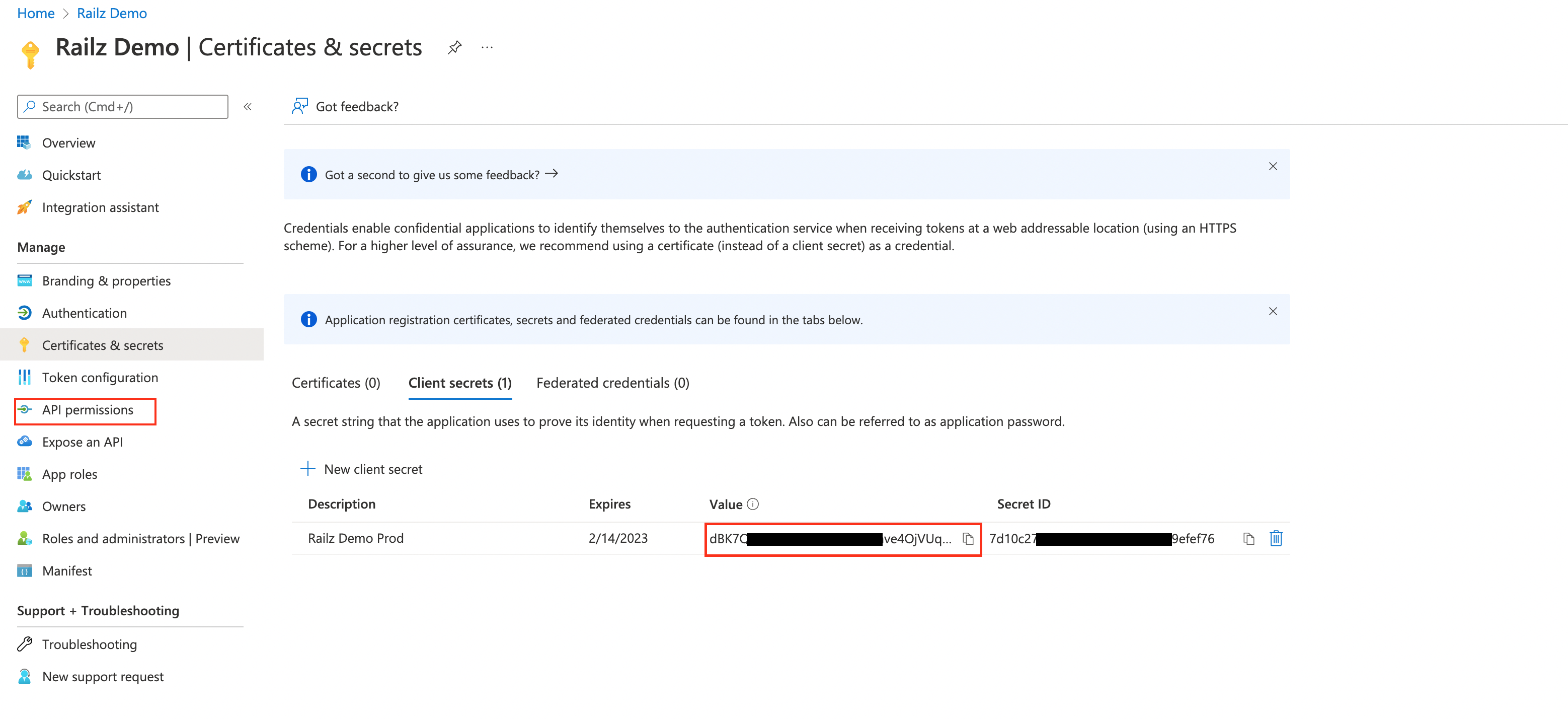Open the feedback arrow link in banner
Viewport: 1568px width, 719px height.
click(552, 174)
